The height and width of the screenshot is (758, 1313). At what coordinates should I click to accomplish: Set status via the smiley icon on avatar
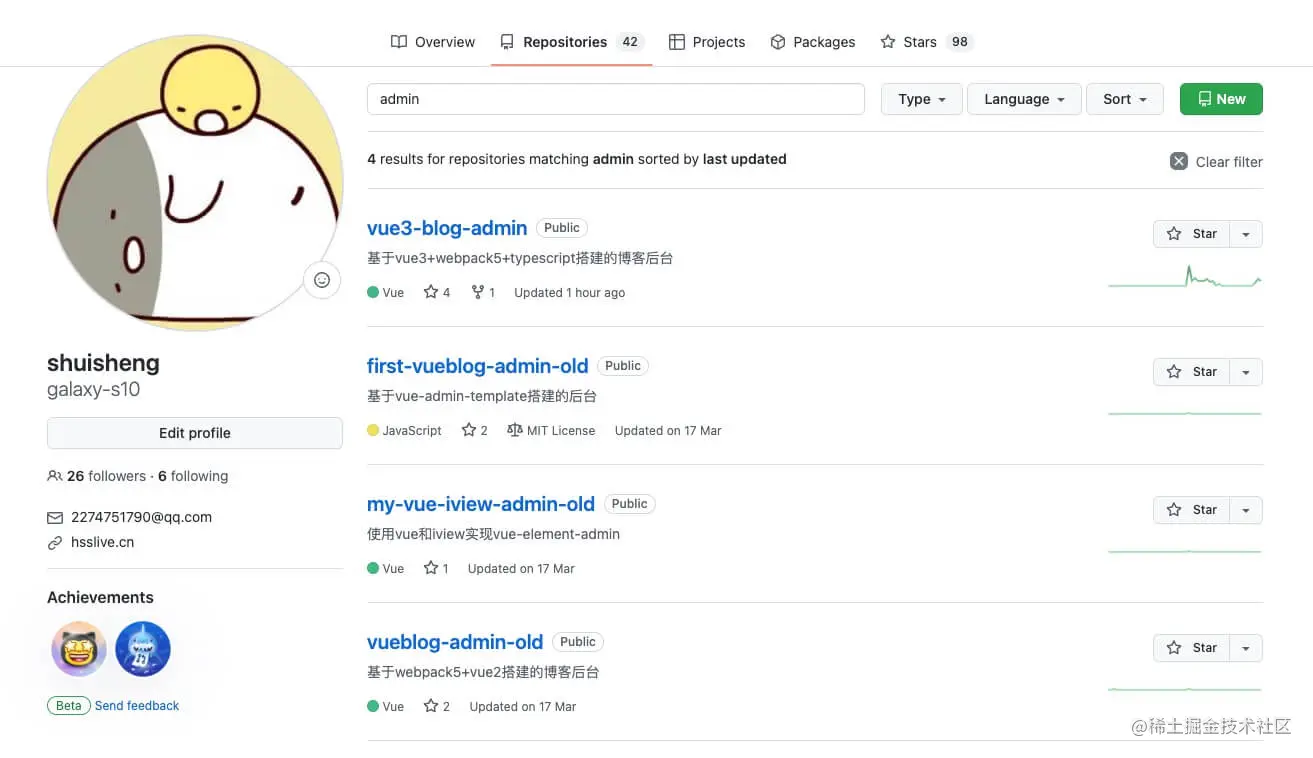coord(322,280)
